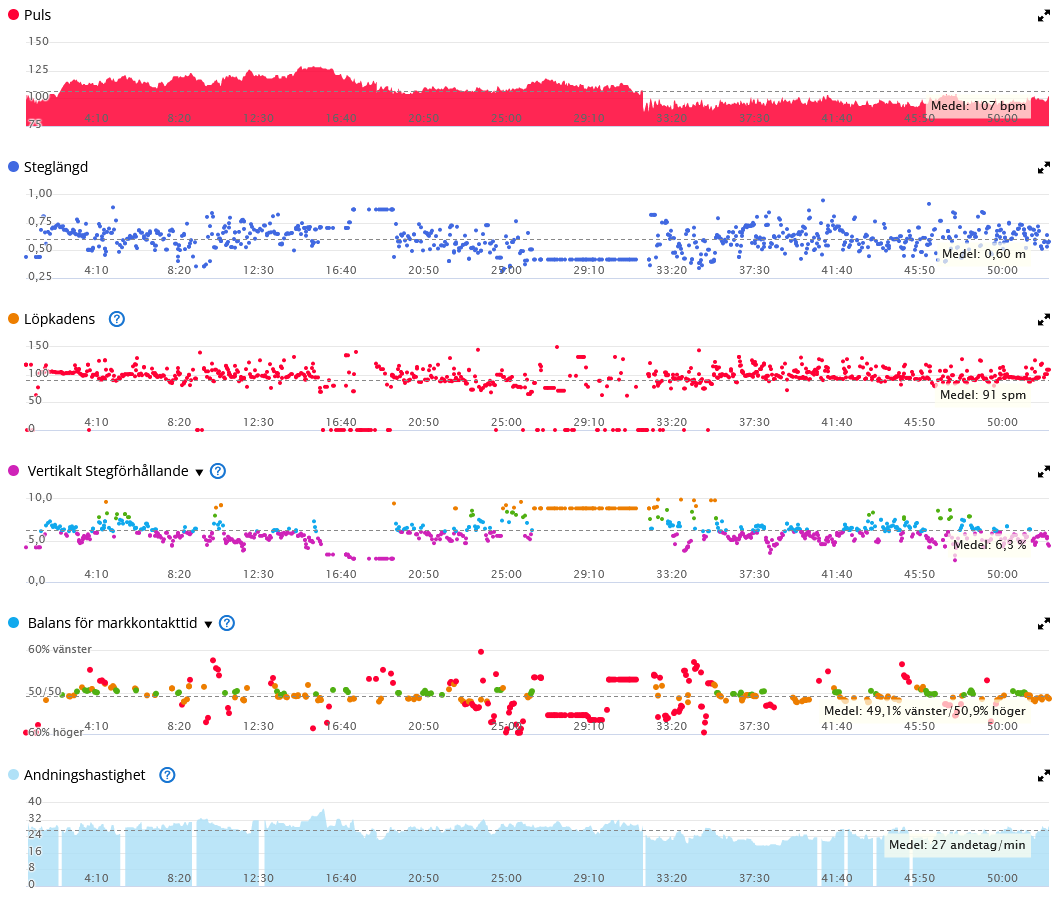Click 37:30 tick on the Löpkadens chart
This screenshot has height=902, width=1063.
tap(754, 422)
